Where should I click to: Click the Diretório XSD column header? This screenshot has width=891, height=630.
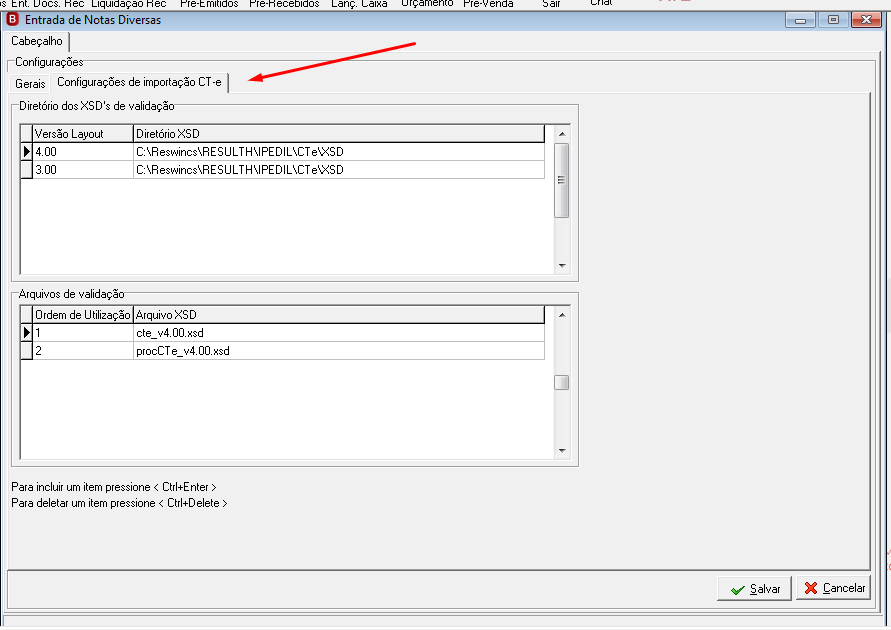[x=339, y=134]
